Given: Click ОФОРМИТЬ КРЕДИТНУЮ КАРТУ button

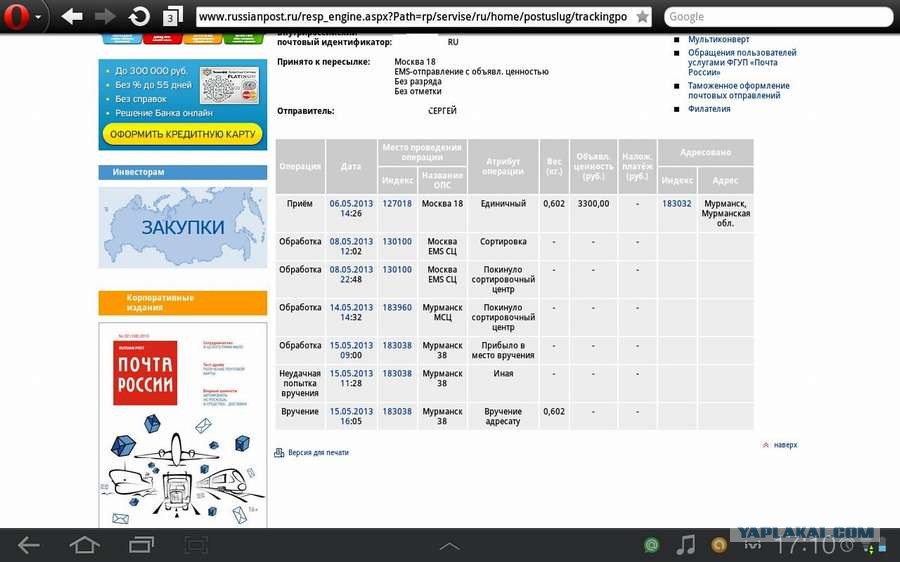Looking at the screenshot, I should 183,134.
